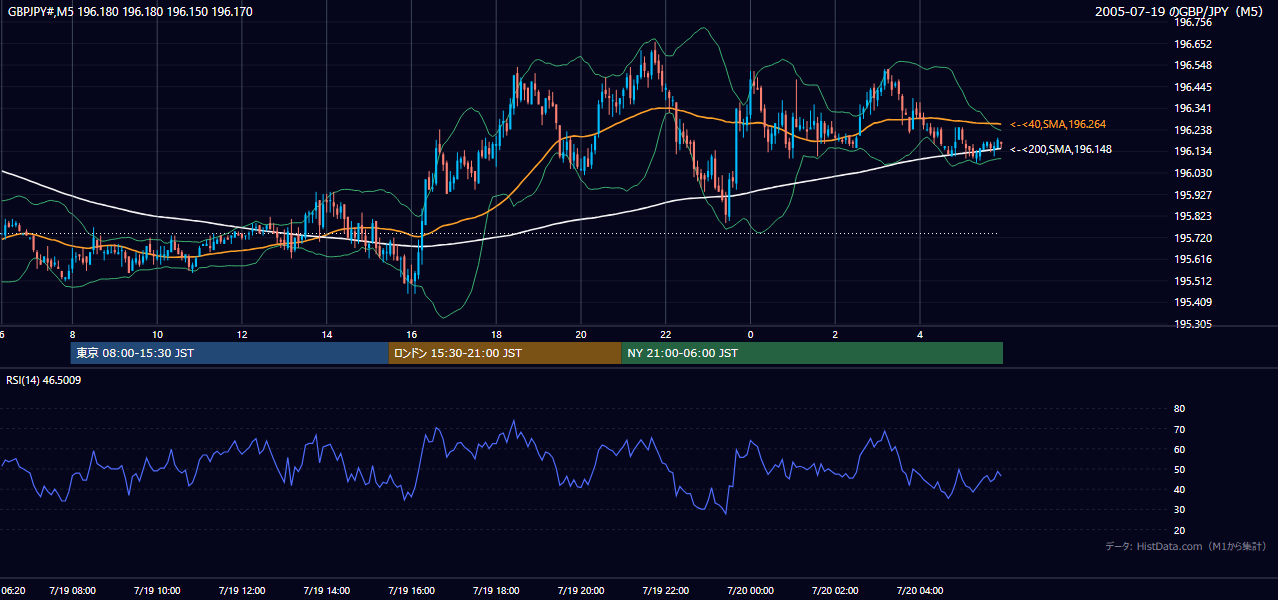The height and width of the screenshot is (600, 1278).
Task: Click hour tick 22 under price chart
Action: click(666, 334)
